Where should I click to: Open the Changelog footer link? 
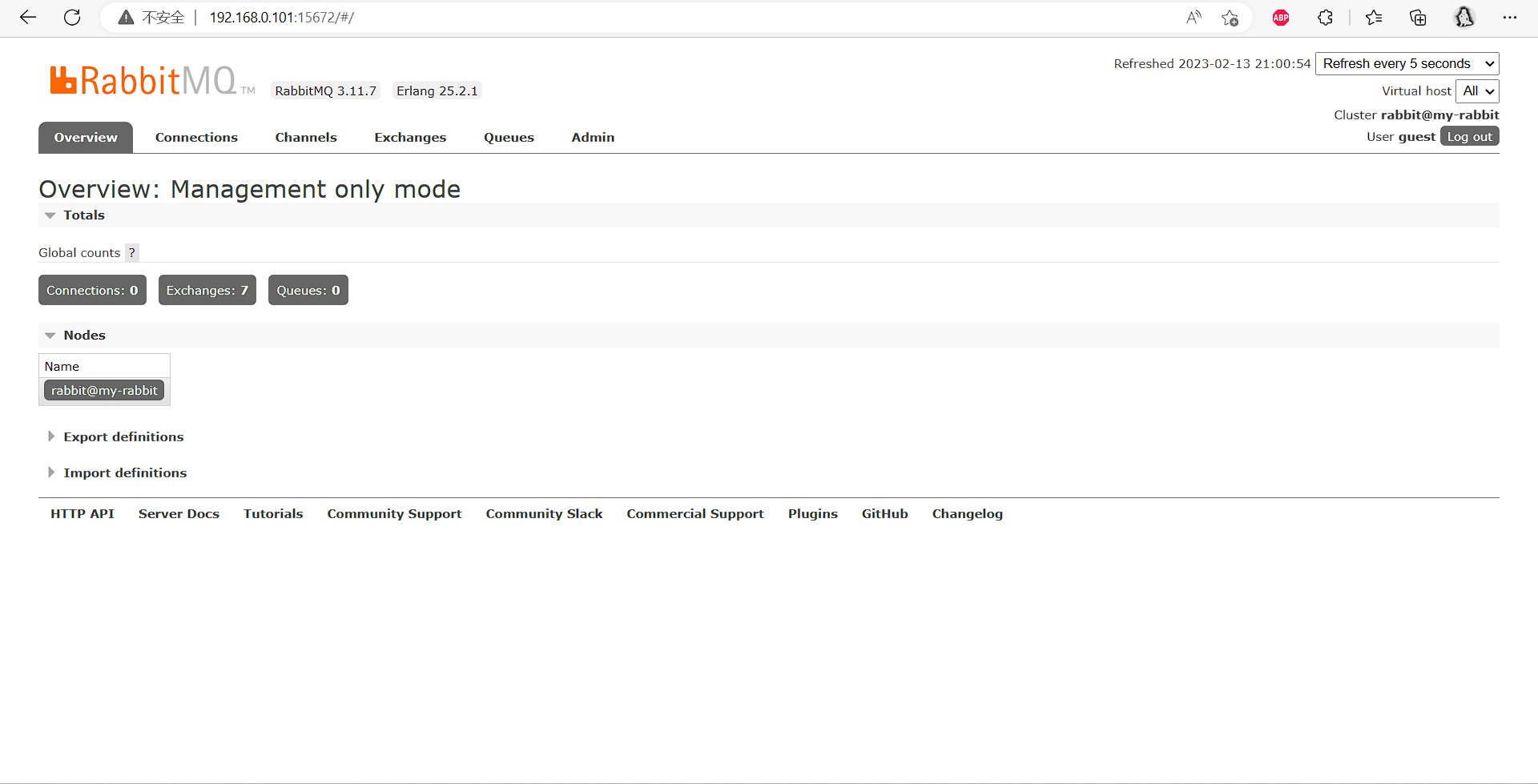pyautogui.click(x=968, y=514)
